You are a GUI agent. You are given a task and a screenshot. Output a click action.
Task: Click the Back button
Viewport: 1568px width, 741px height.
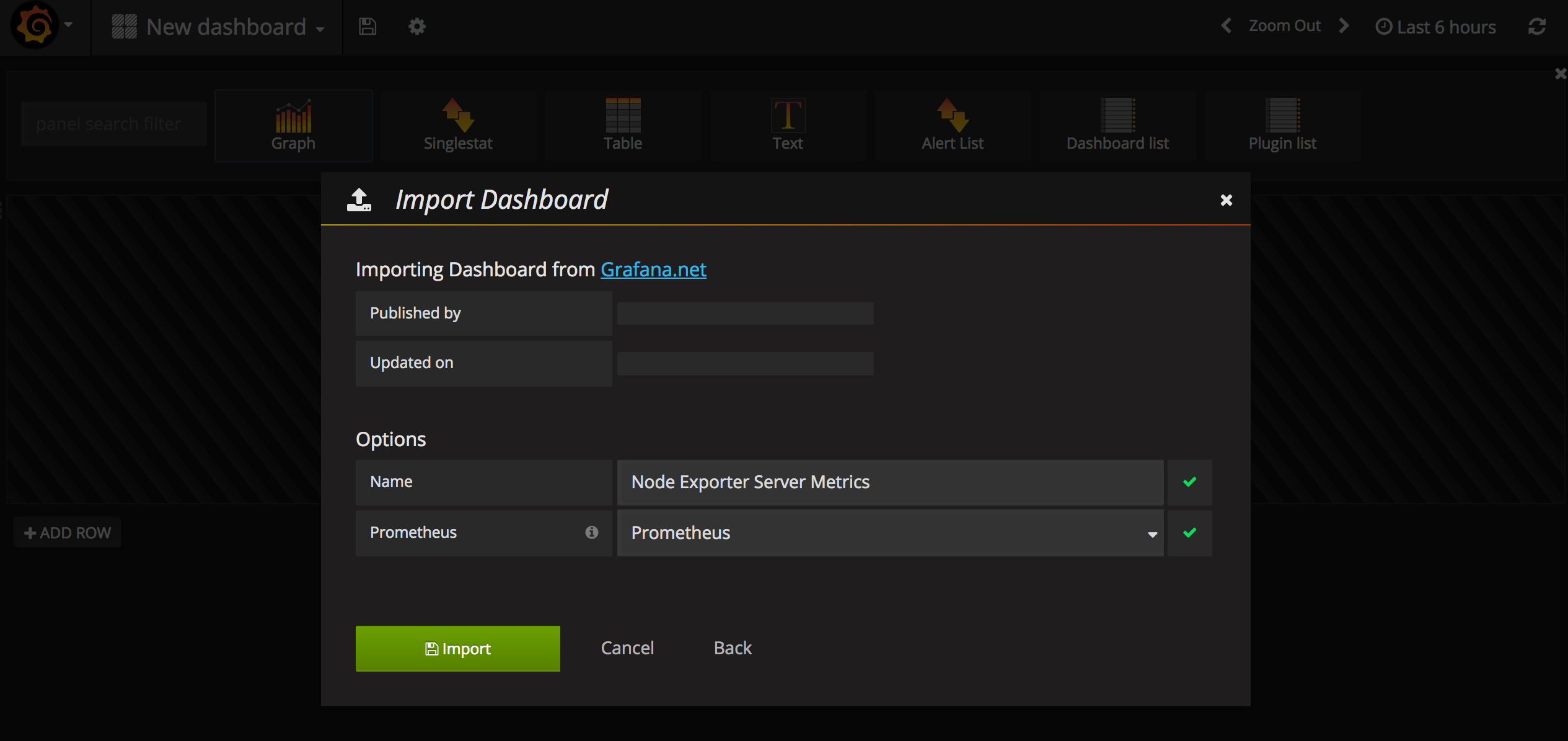point(732,648)
